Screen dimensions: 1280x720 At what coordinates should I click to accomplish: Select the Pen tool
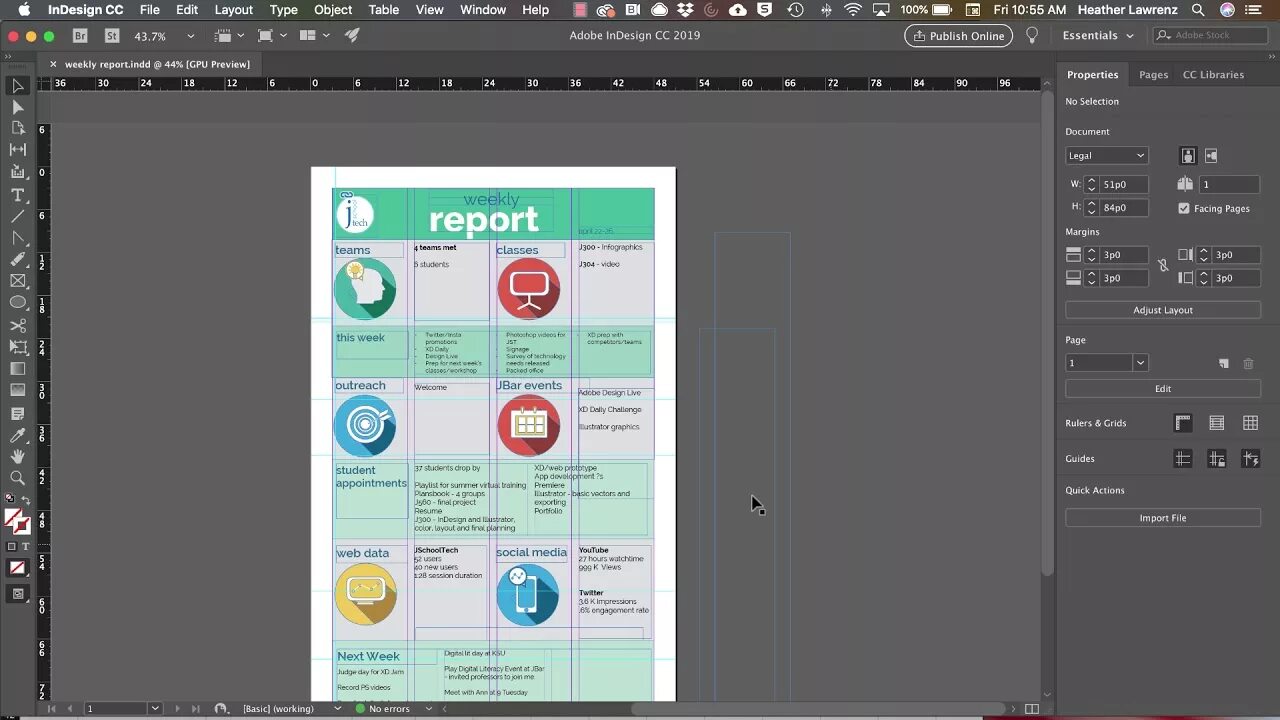17,238
